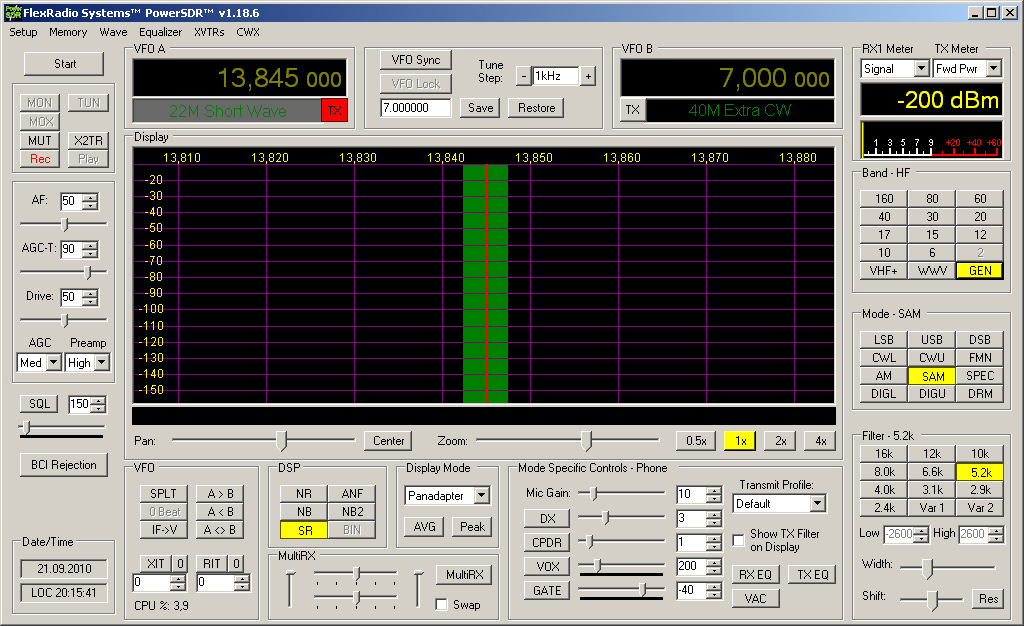This screenshot has width=1024, height=626.
Task: Open the Preamp dropdown
Action: coord(102,362)
